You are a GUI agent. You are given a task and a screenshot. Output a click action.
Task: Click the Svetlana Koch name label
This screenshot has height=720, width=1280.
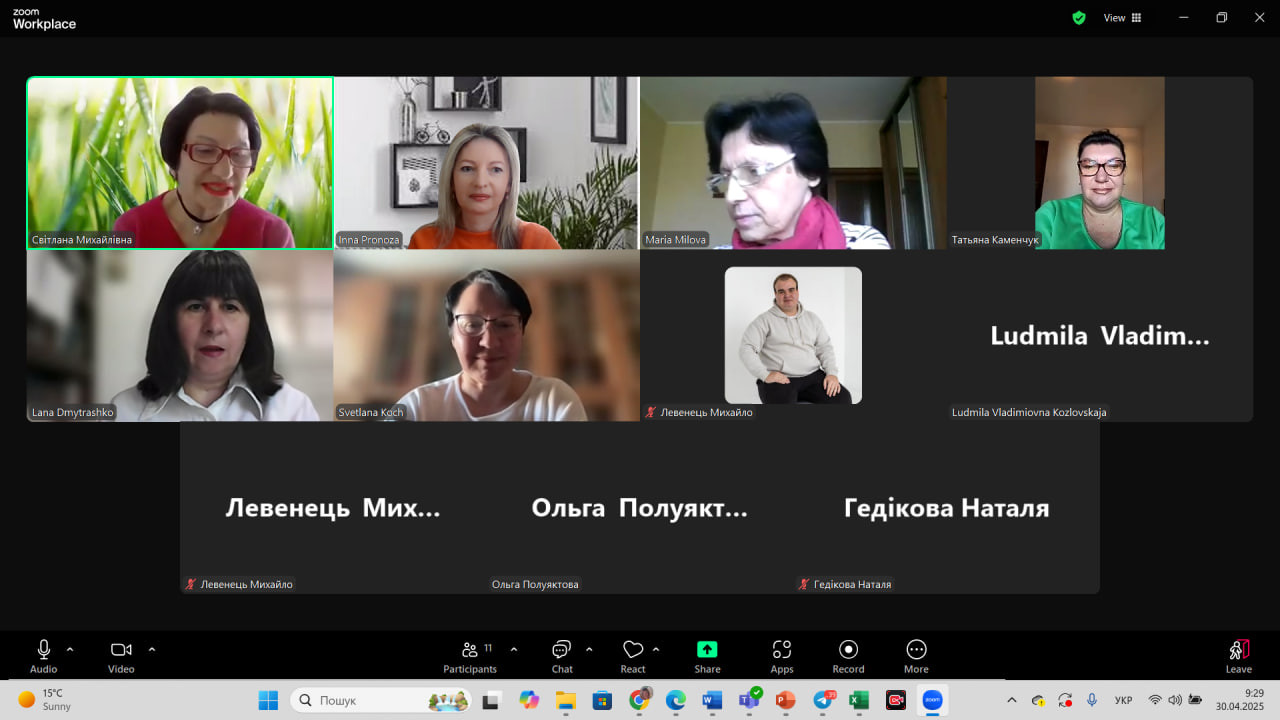point(371,412)
